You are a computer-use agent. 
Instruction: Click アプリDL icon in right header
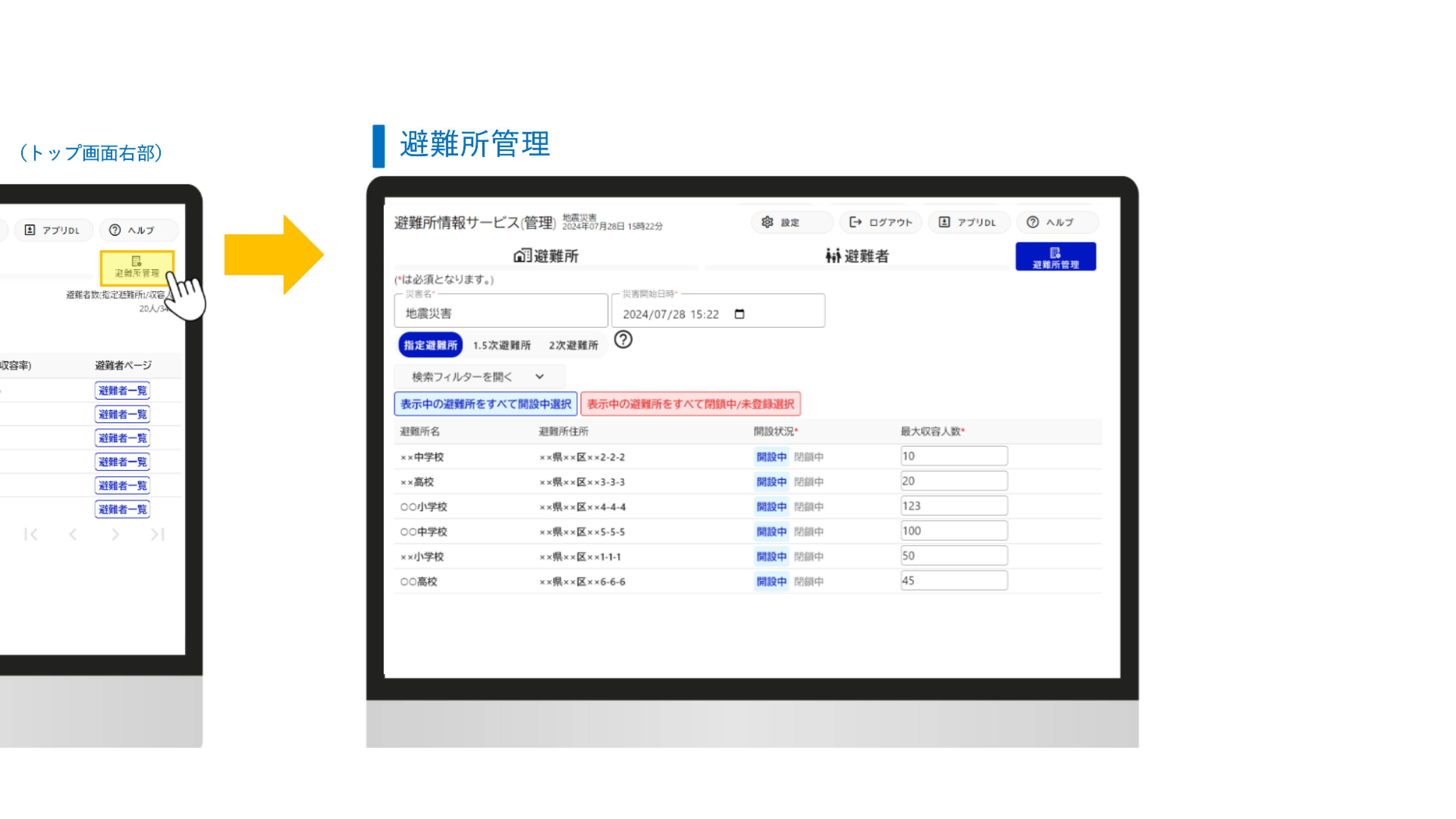click(944, 222)
